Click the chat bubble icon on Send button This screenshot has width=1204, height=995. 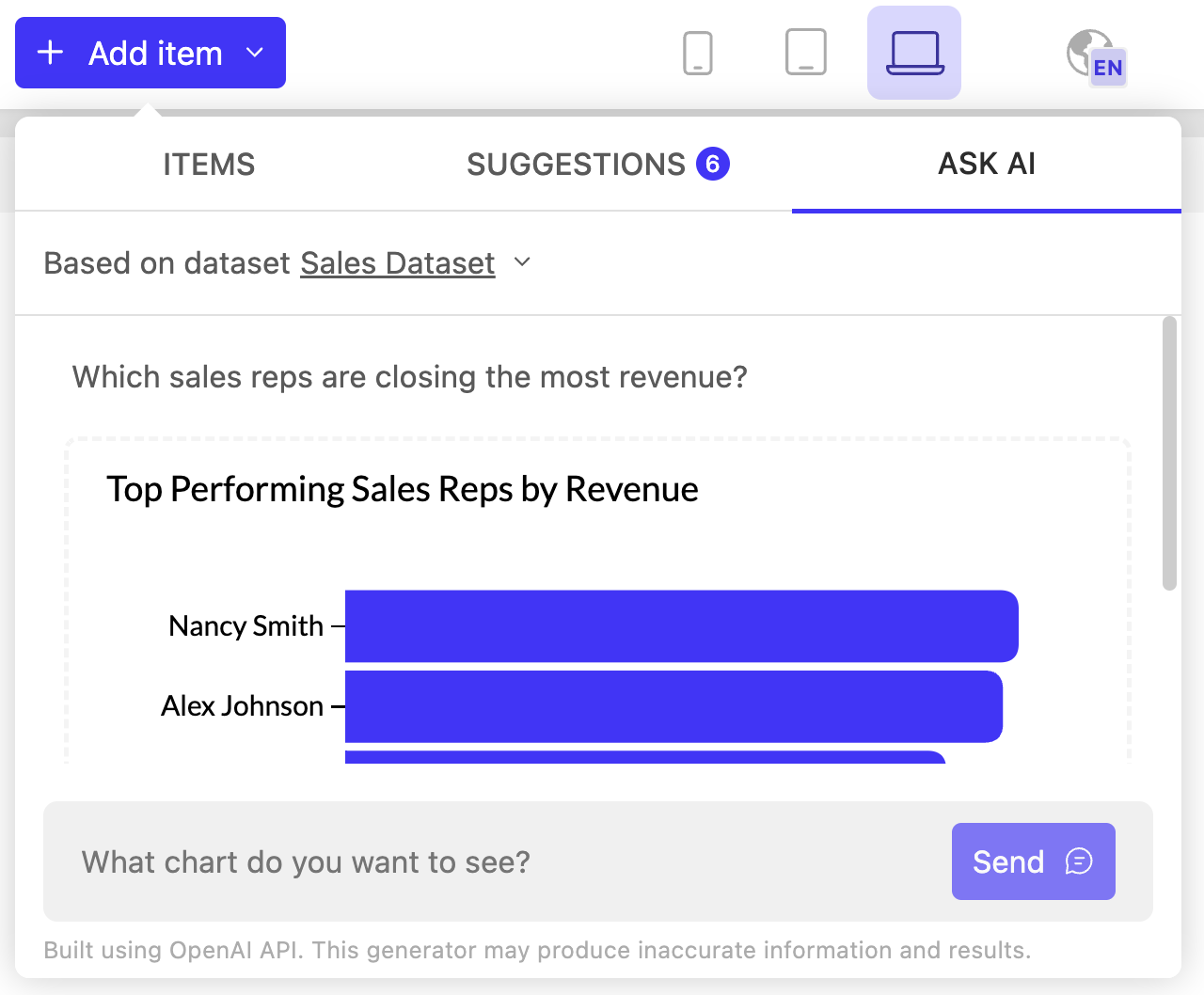[x=1079, y=861]
